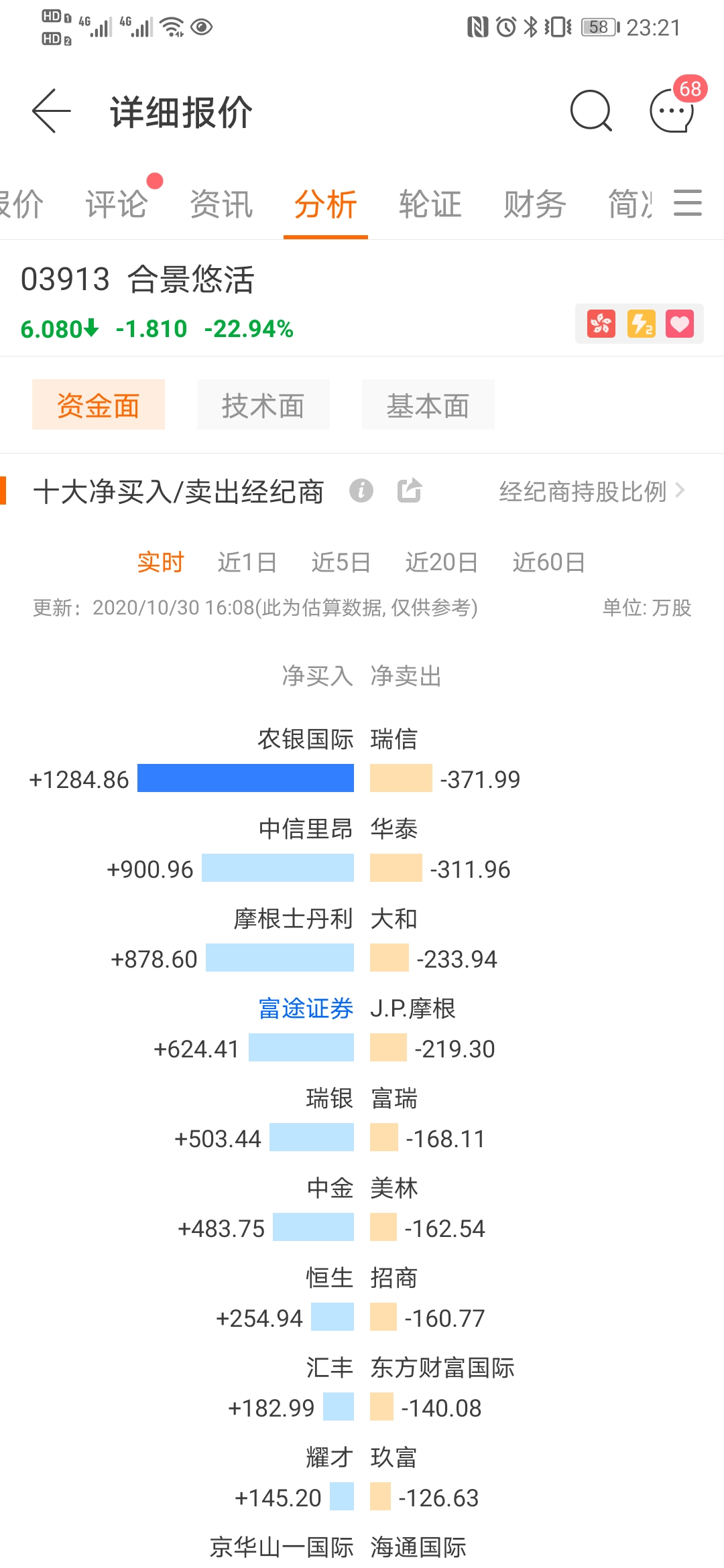This screenshot has height=1568, width=724.
Task: Open the tab list hamburger menu
Action: click(x=687, y=203)
